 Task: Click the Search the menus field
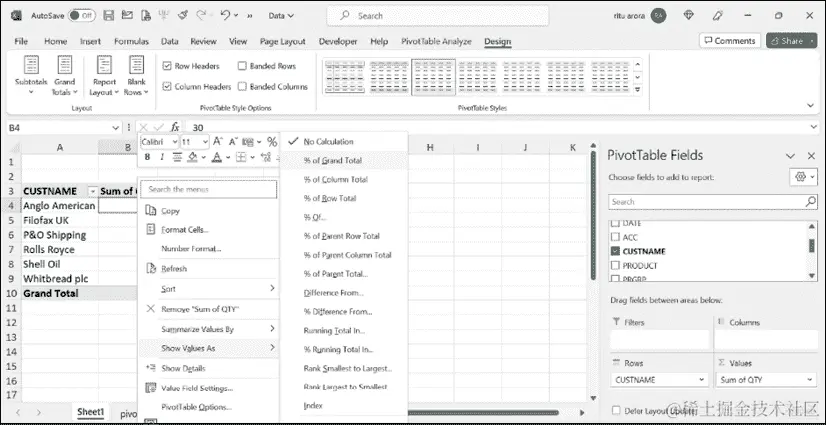210,189
